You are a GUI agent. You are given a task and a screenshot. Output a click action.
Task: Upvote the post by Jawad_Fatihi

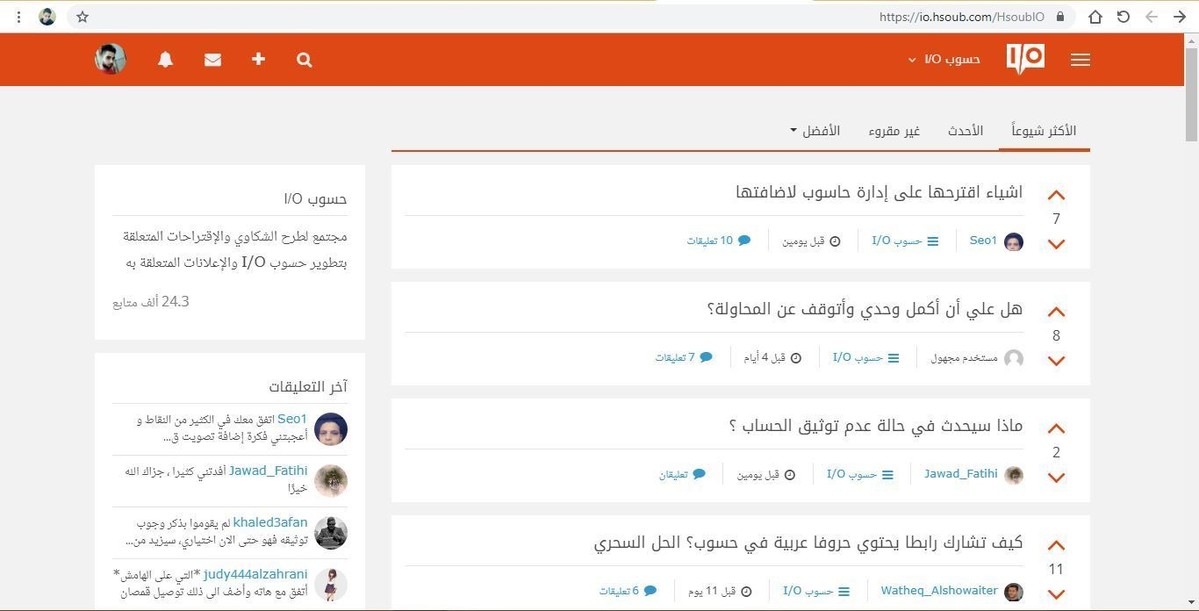click(x=1056, y=429)
